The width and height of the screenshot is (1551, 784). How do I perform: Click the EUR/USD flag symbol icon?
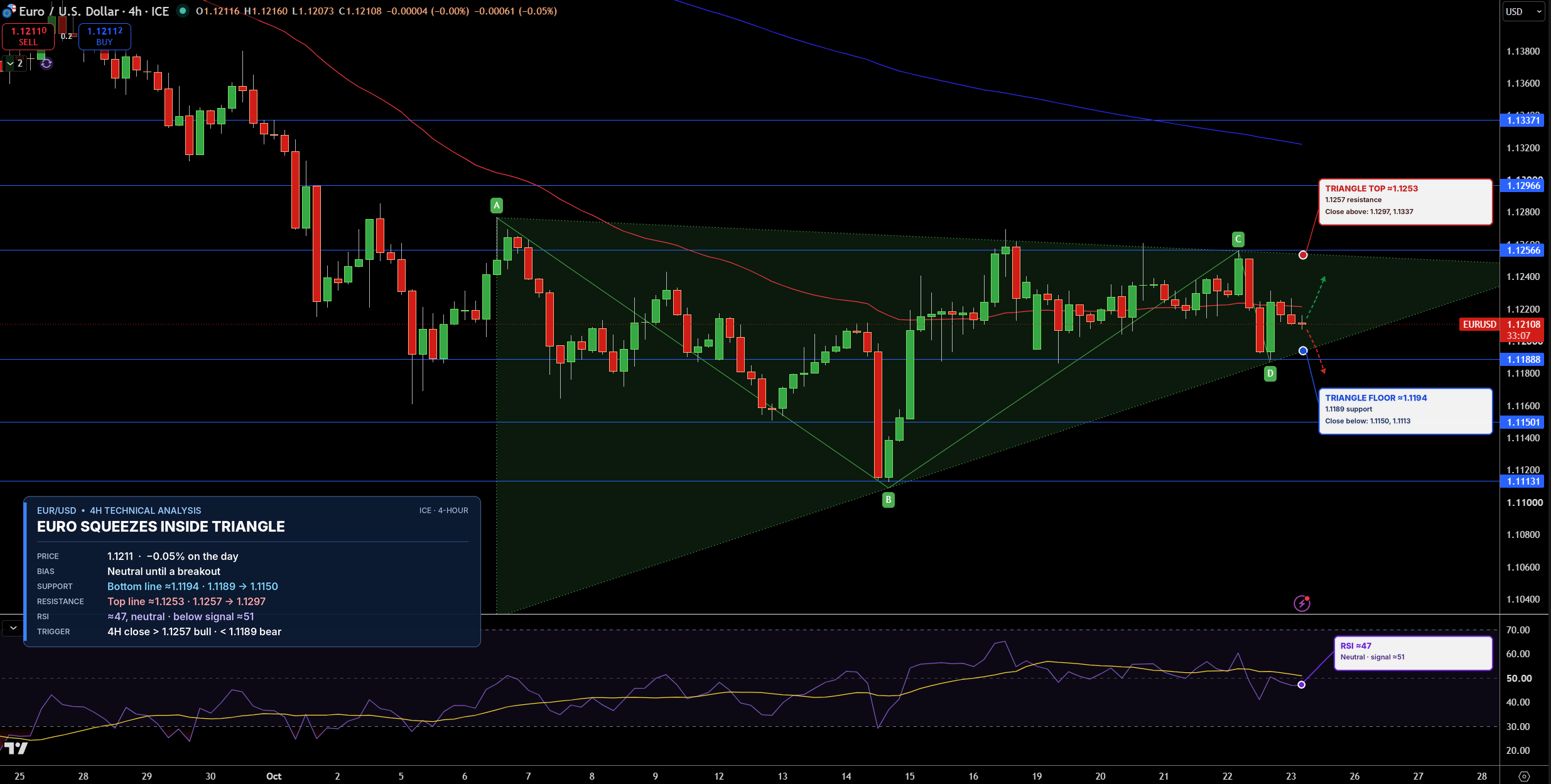pos(9,11)
